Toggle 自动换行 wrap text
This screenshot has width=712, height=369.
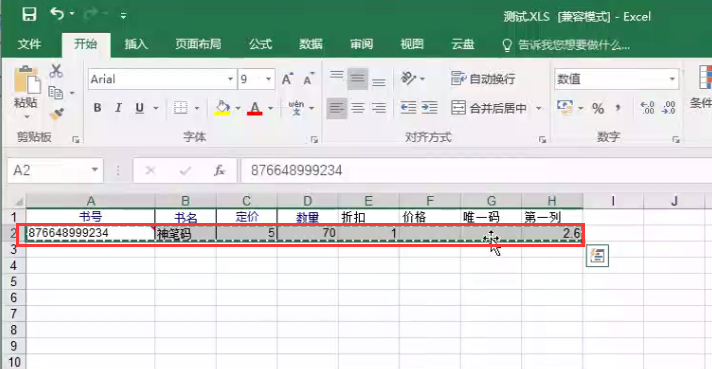(483, 79)
